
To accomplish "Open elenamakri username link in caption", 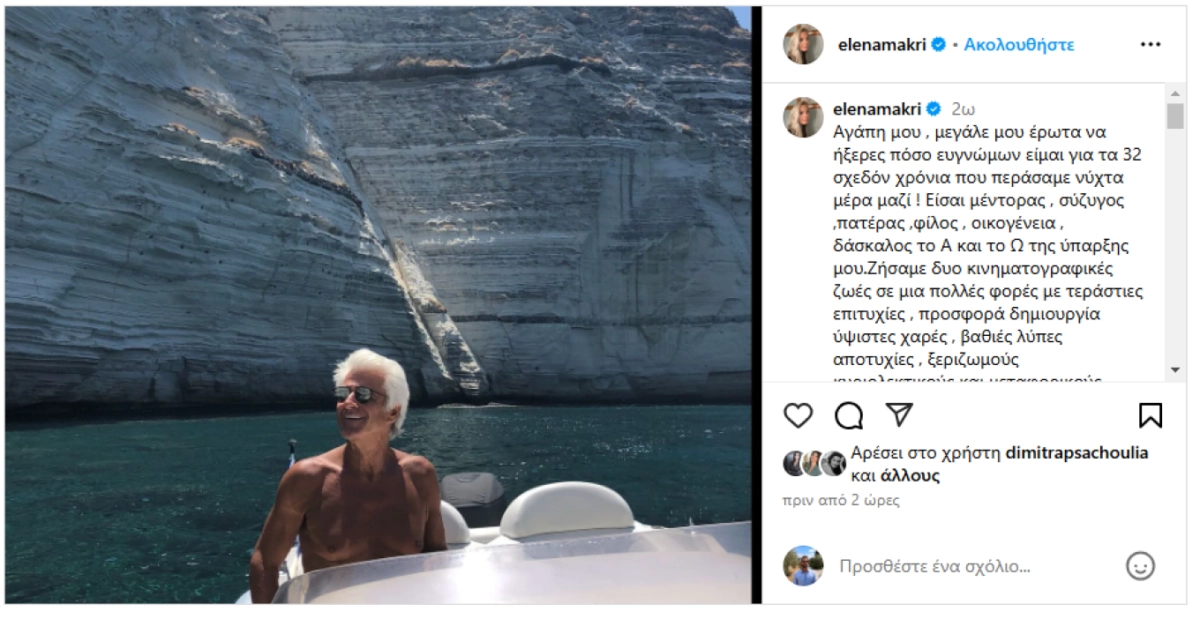I will coord(877,108).
